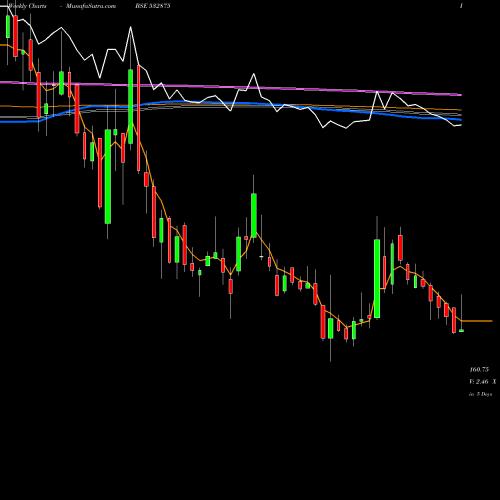500x500 pixels.
Task: Click the 'Weekly Charts' title text
Action: (x=28, y=6)
